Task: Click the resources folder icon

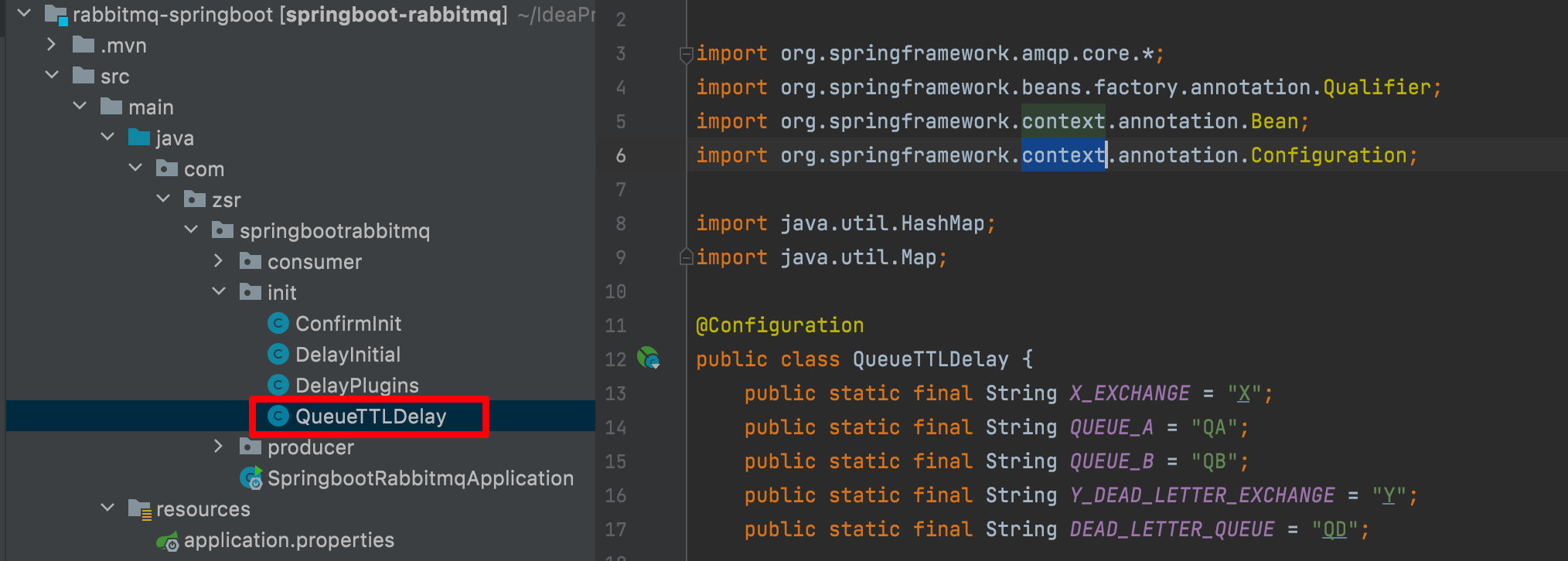Action: 140,508
